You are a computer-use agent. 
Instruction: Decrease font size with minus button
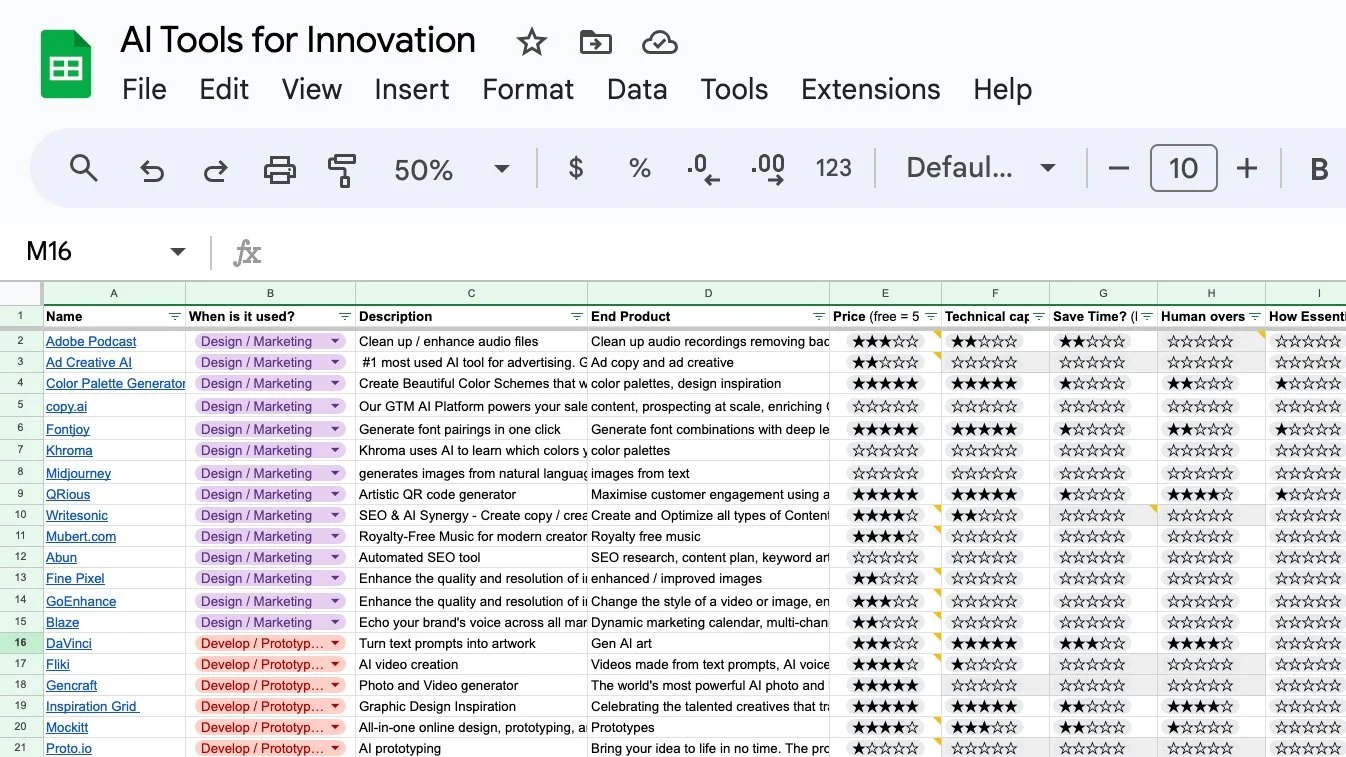(1119, 168)
